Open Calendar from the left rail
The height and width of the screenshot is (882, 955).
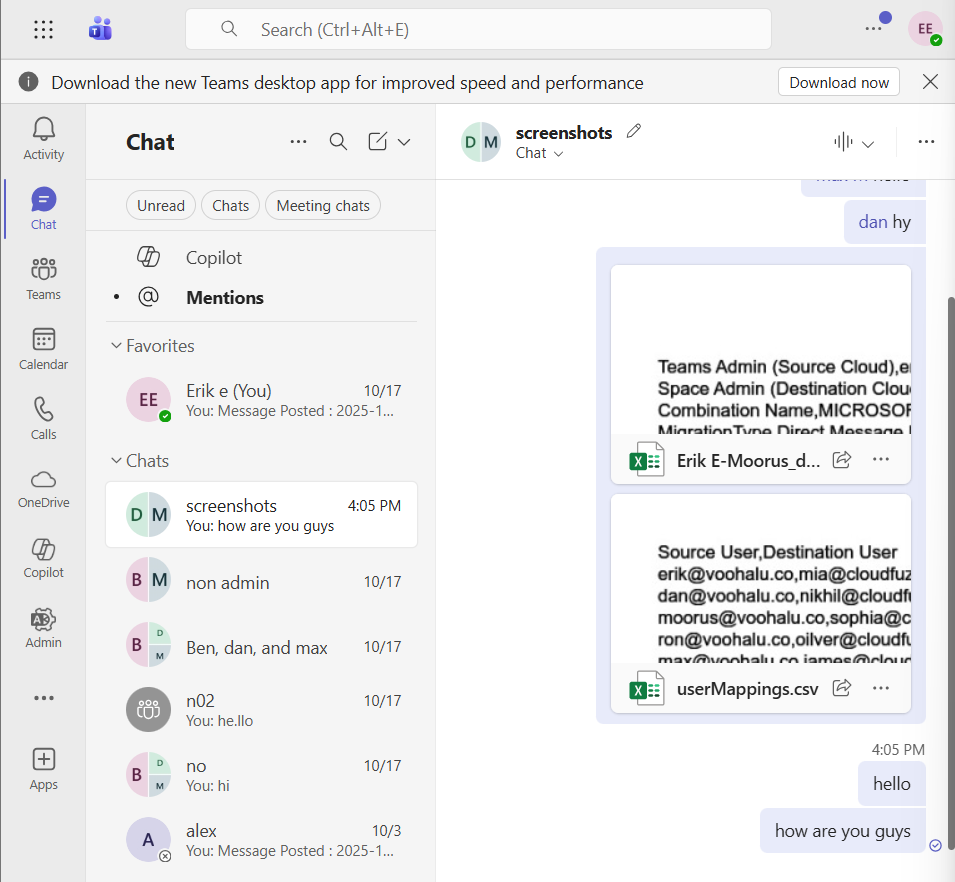43,348
